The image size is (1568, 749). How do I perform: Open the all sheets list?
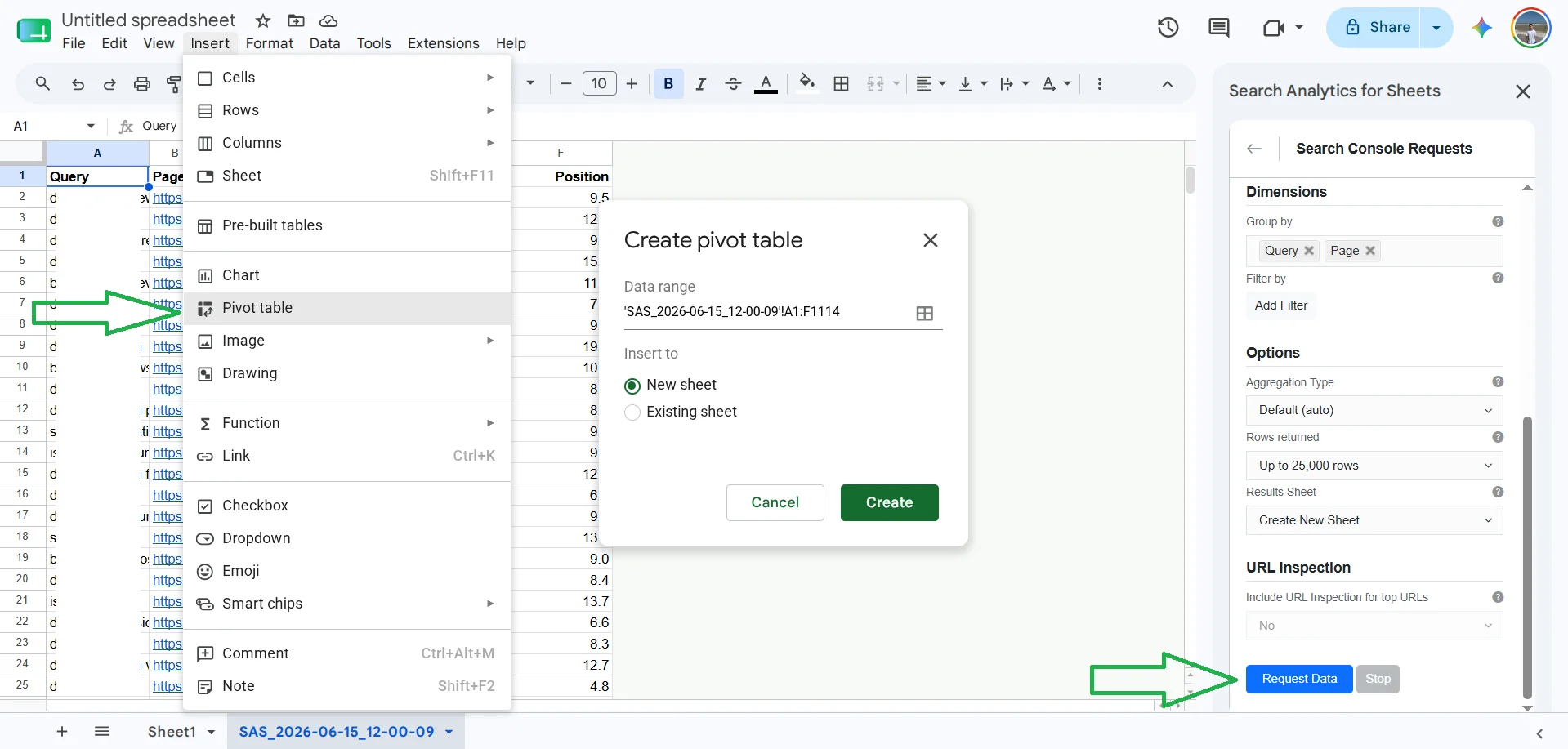[x=102, y=731]
